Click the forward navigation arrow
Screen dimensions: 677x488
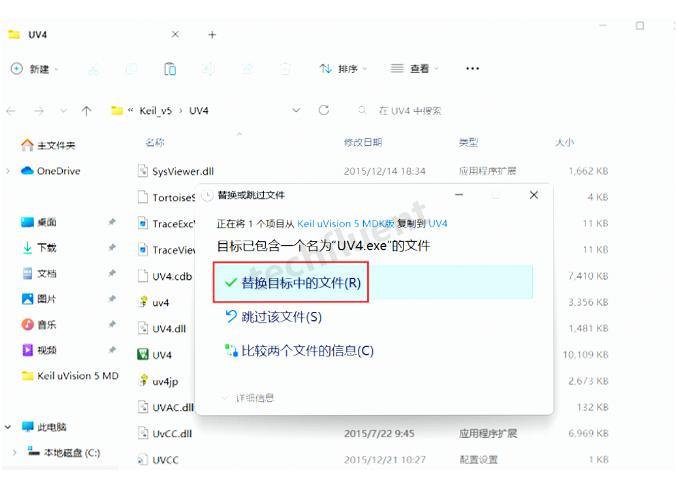tap(39, 111)
